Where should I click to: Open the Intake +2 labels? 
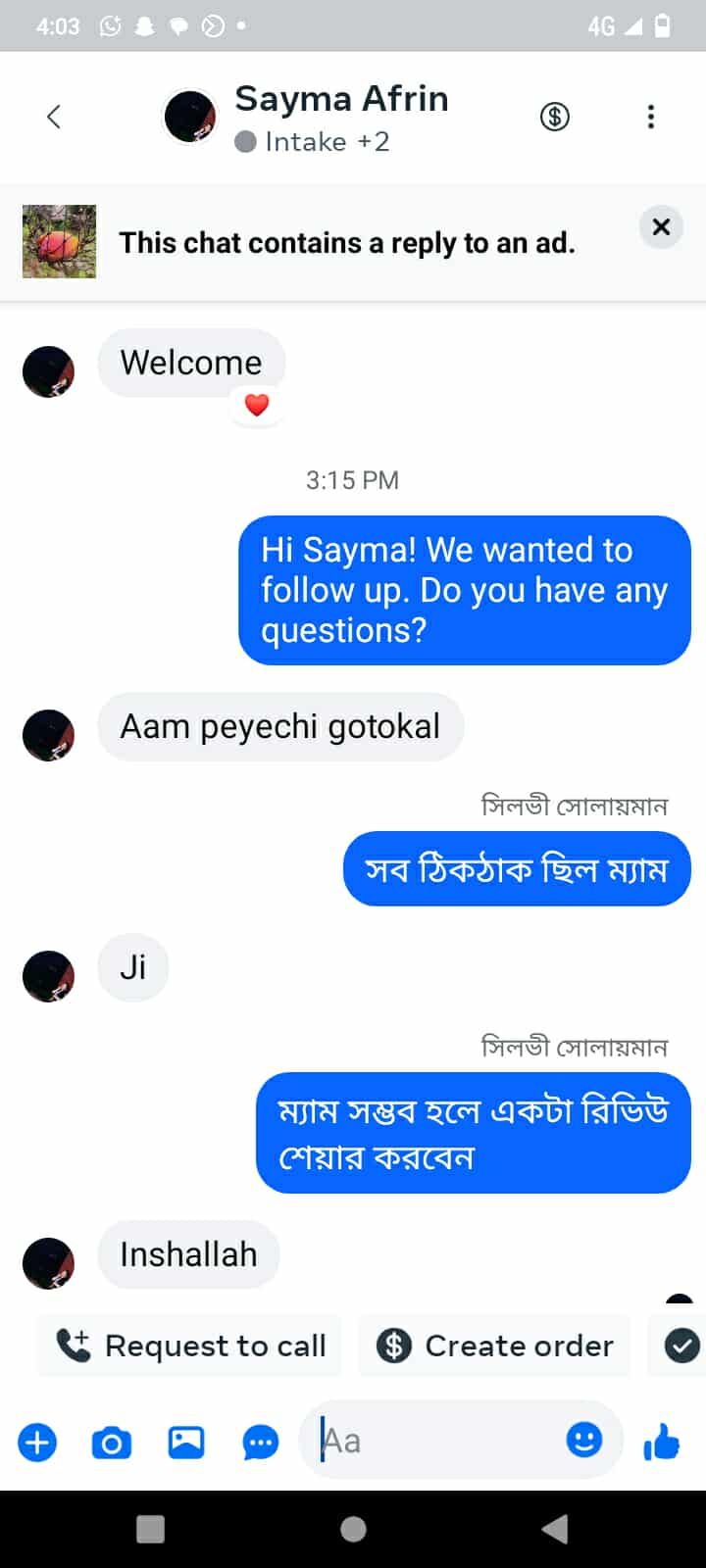point(314,142)
